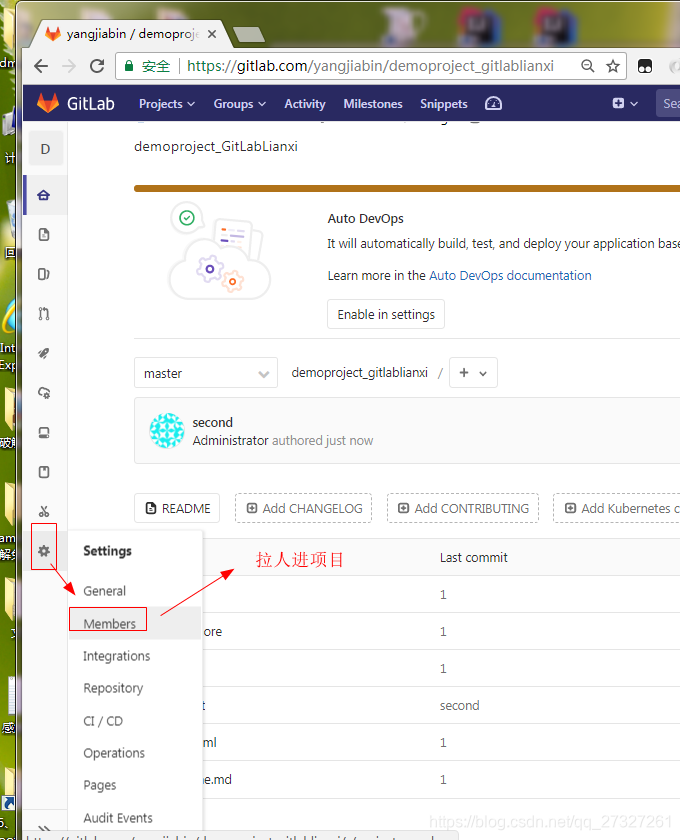Select Integrations in the Settings flyout
680x840 pixels.
(x=116, y=656)
